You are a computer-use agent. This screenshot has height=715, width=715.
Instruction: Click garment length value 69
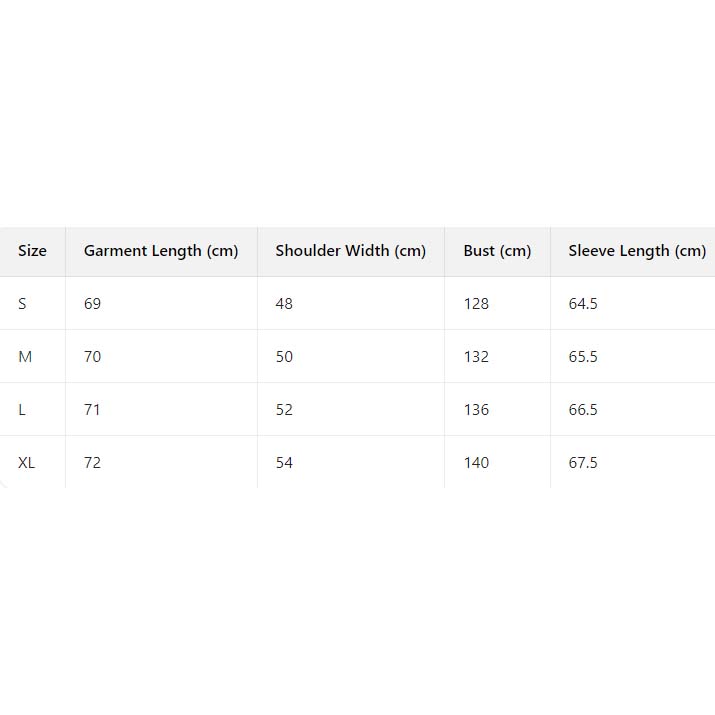click(93, 304)
